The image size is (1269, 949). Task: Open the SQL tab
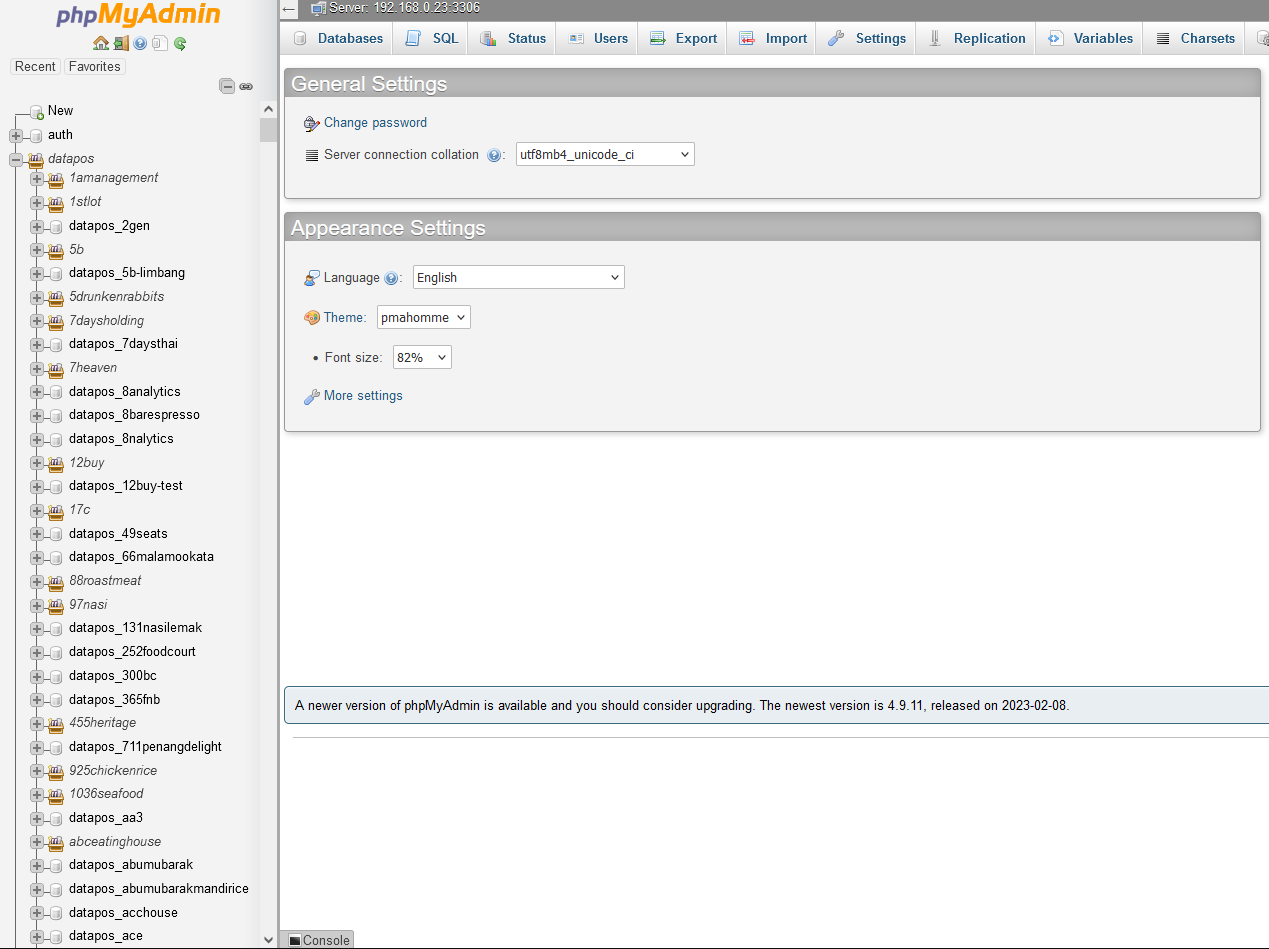click(432, 38)
